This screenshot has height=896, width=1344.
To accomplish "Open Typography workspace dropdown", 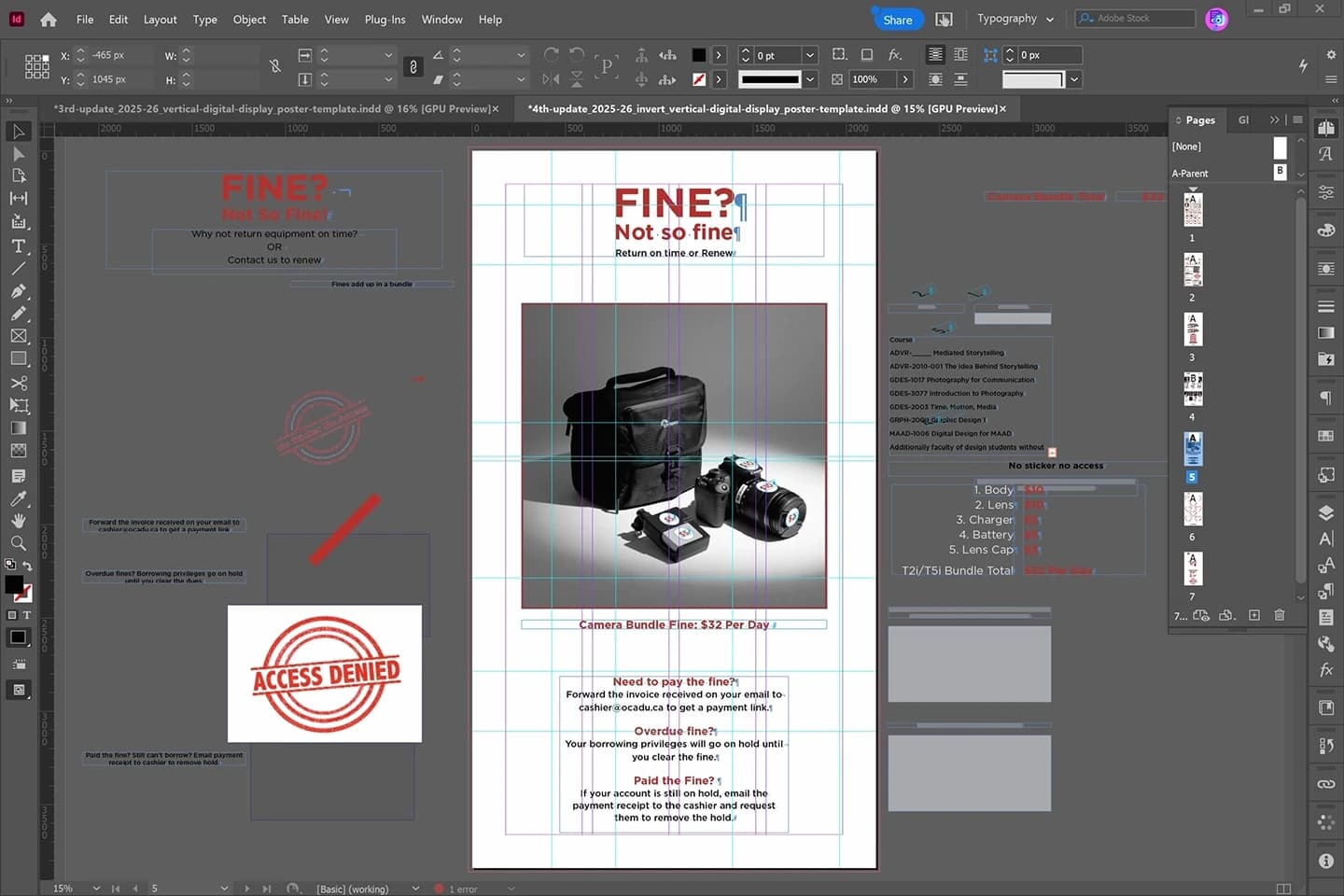I will (1015, 19).
